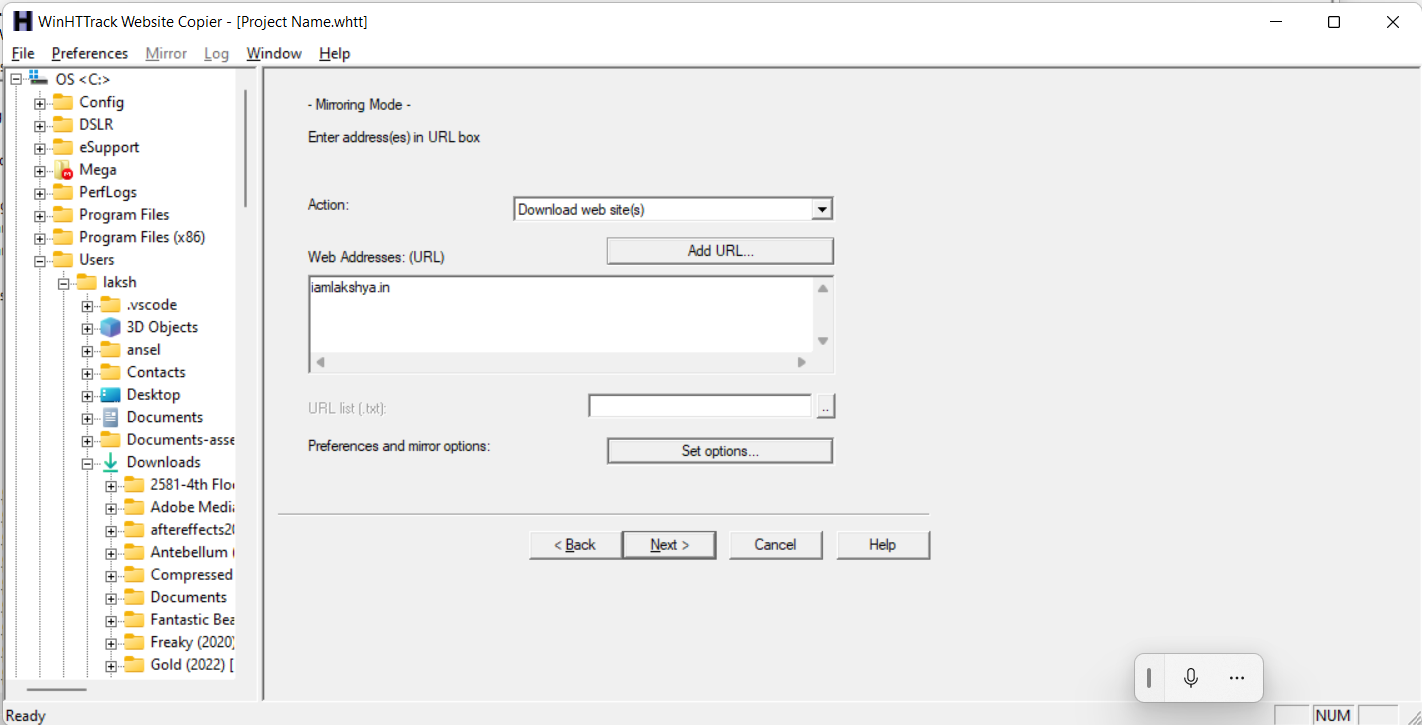
Task: Click the Users folder icon
Action: pyautogui.click(x=63, y=260)
